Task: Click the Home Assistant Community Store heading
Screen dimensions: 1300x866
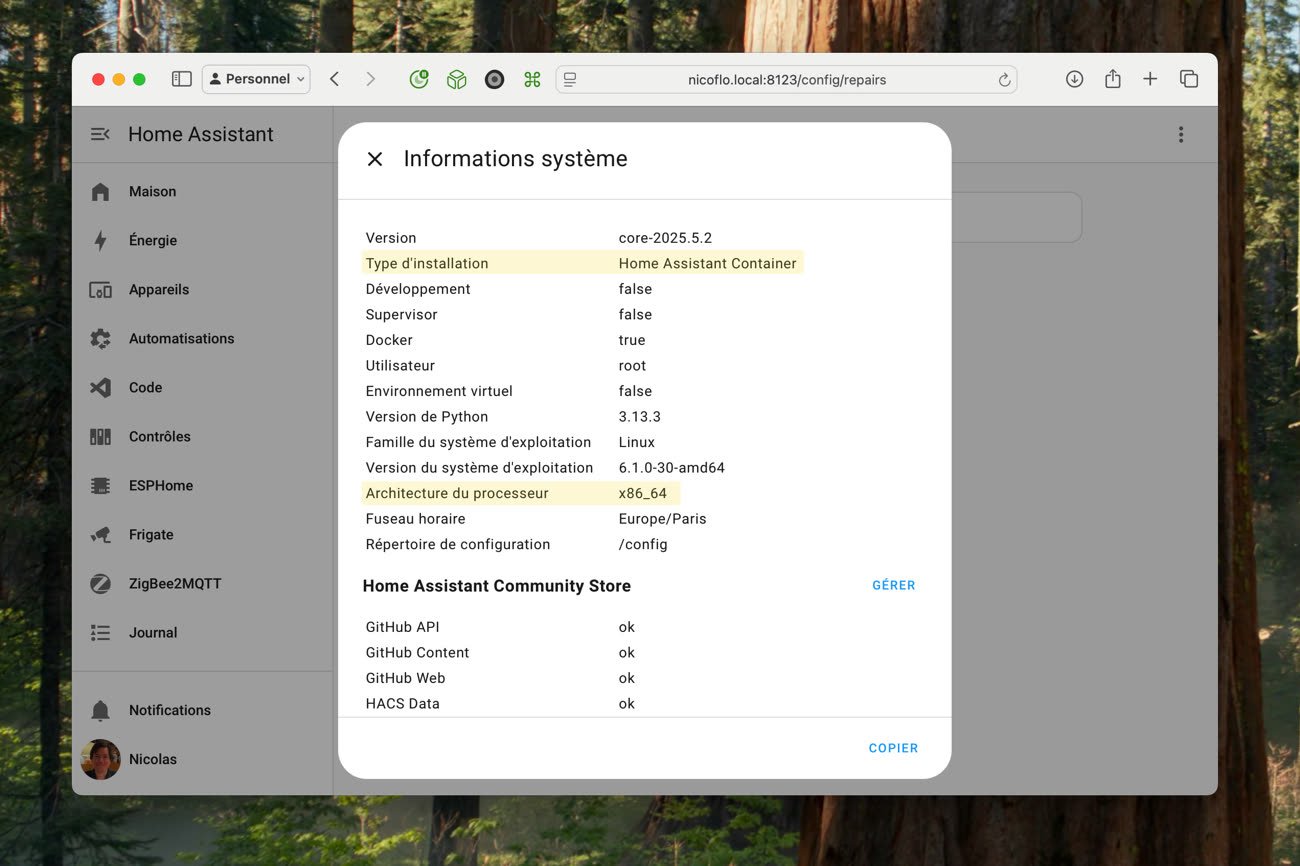Action: 497,586
